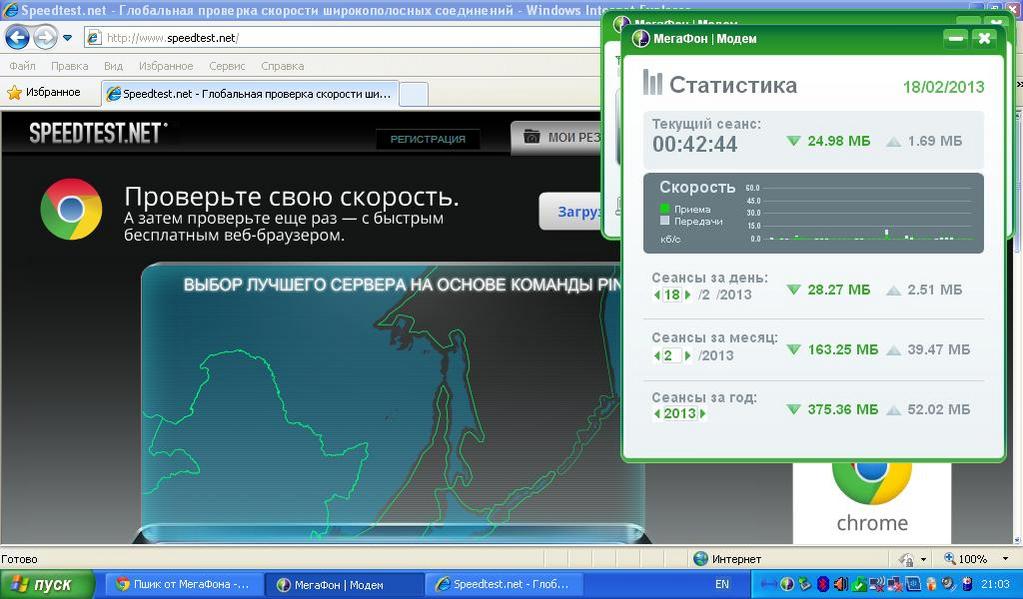The image size is (1023, 599).
Task: Open a new blank IE tab
Action: [414, 95]
